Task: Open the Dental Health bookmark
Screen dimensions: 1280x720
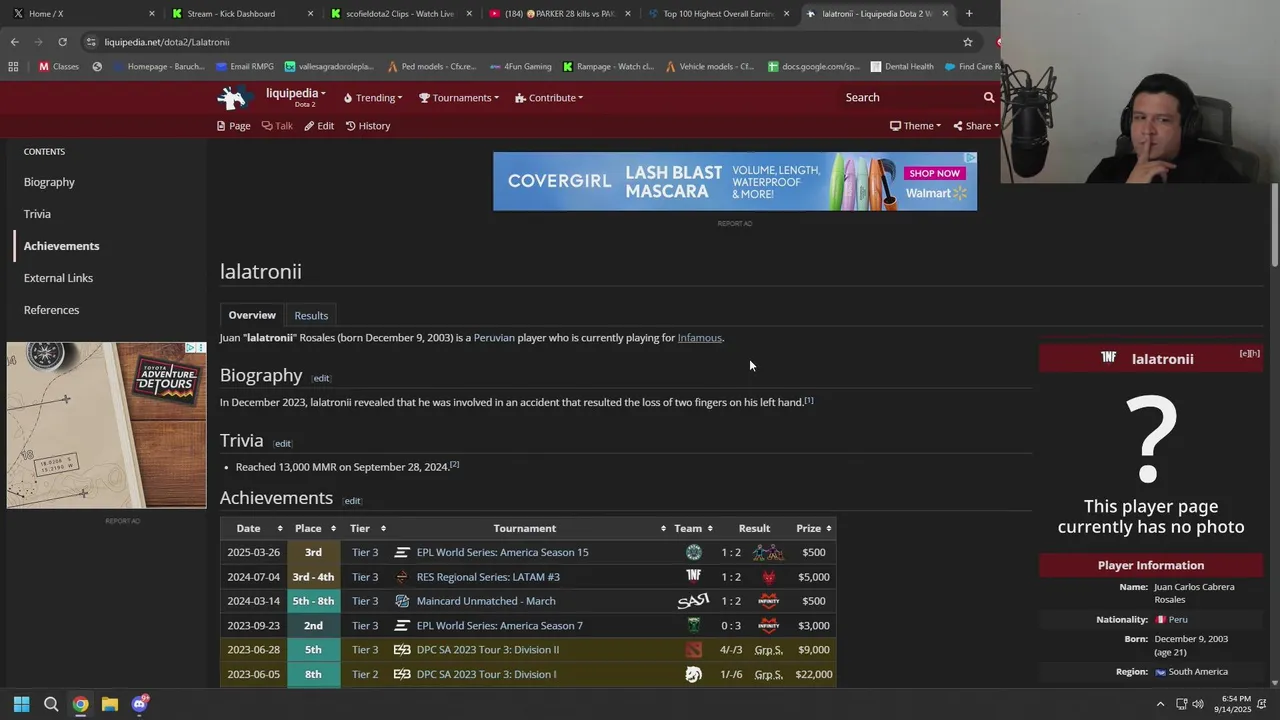Action: pos(902,67)
